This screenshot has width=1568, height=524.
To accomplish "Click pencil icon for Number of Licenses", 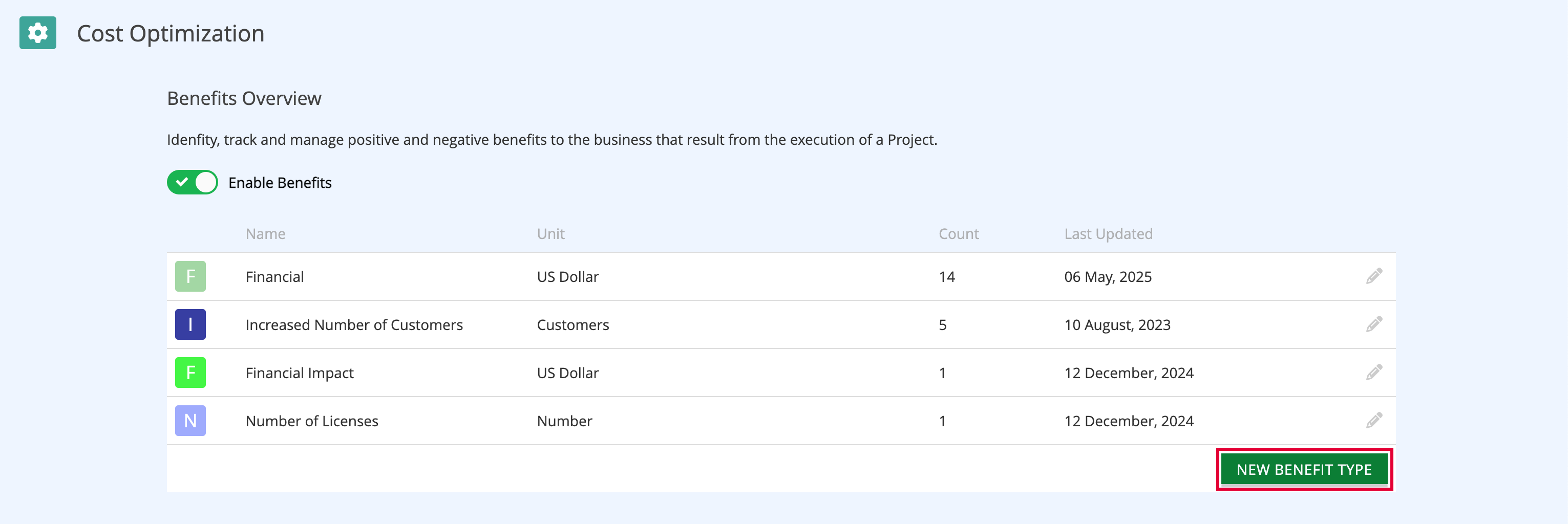I will click(1374, 421).
